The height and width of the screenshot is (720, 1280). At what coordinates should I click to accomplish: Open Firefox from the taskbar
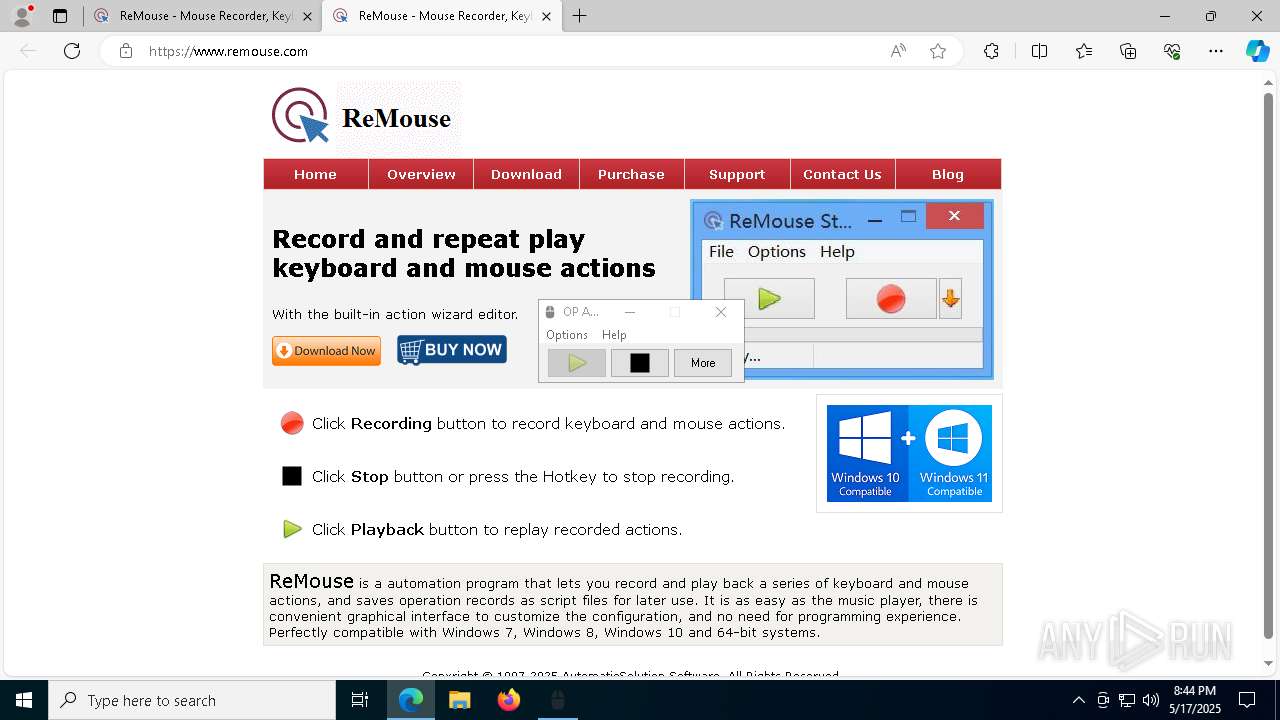[509, 700]
